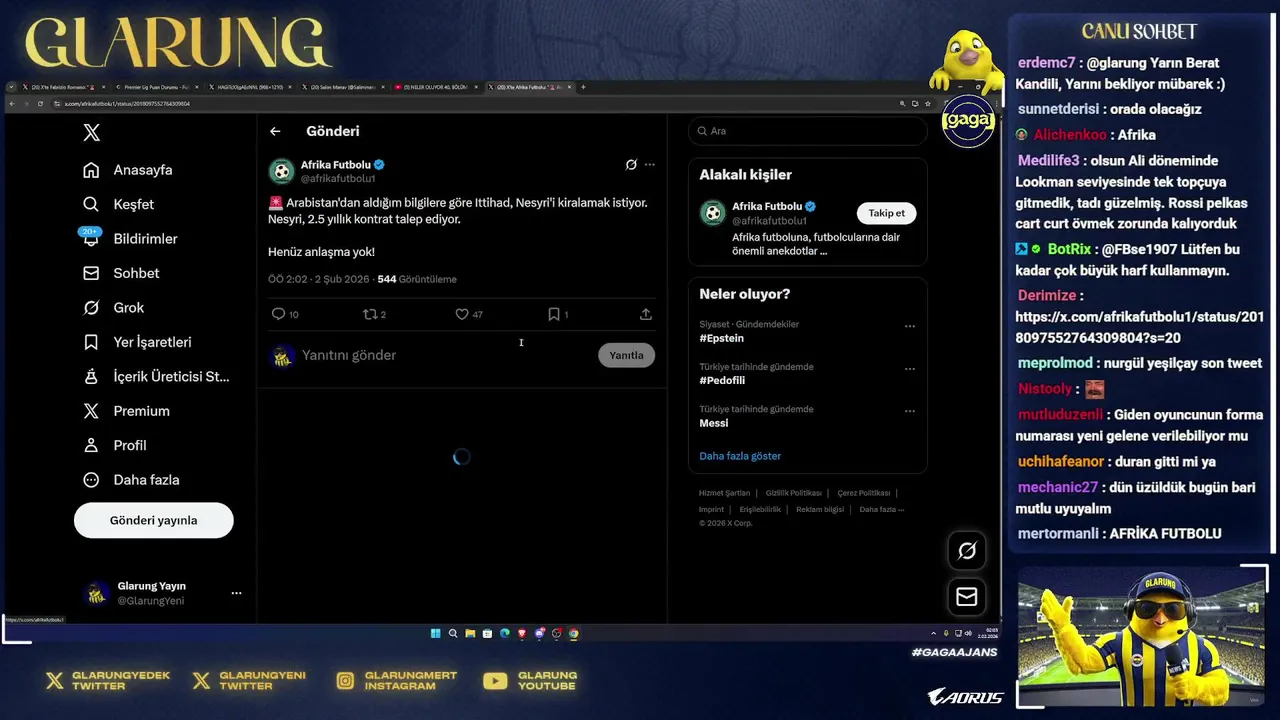
Task: Click the Glarung Yayın profile avatar
Action: point(96,593)
